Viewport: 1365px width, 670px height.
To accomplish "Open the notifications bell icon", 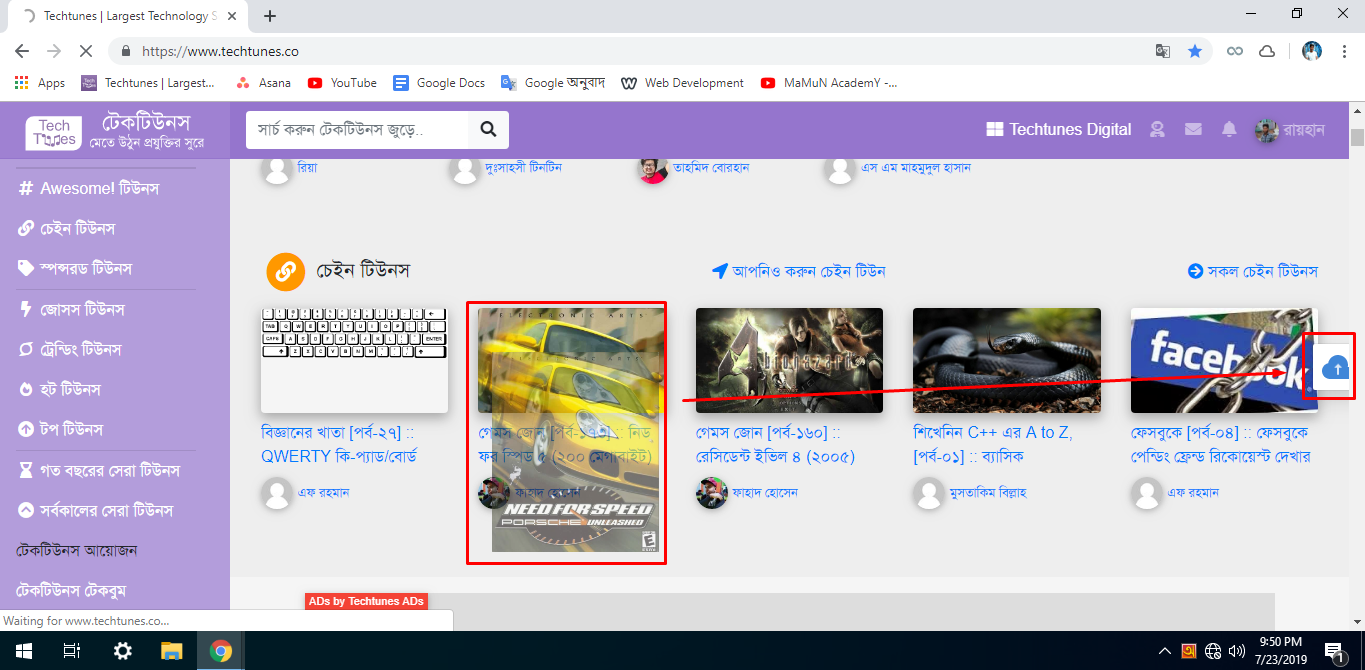I will coord(1230,129).
